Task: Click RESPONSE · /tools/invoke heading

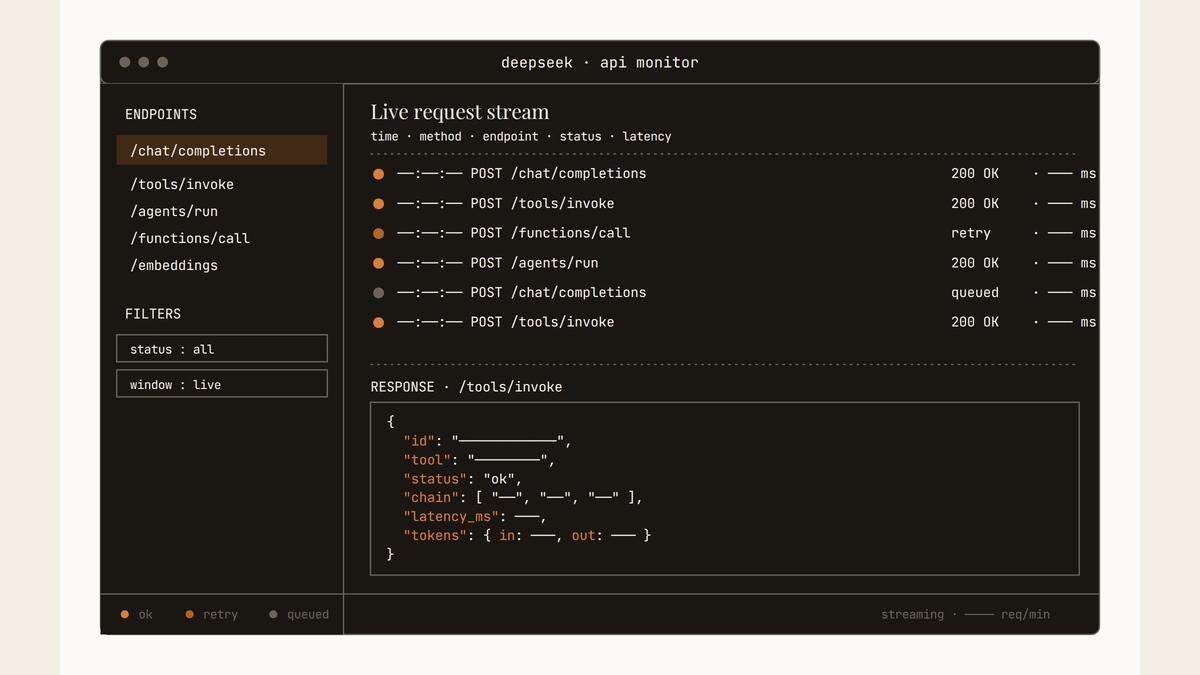Action: pos(467,387)
